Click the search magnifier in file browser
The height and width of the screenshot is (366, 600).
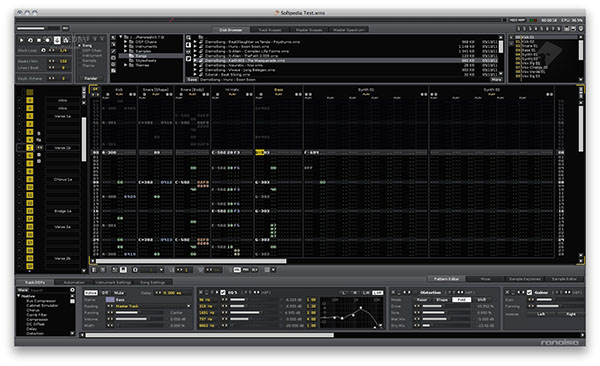(x=188, y=38)
